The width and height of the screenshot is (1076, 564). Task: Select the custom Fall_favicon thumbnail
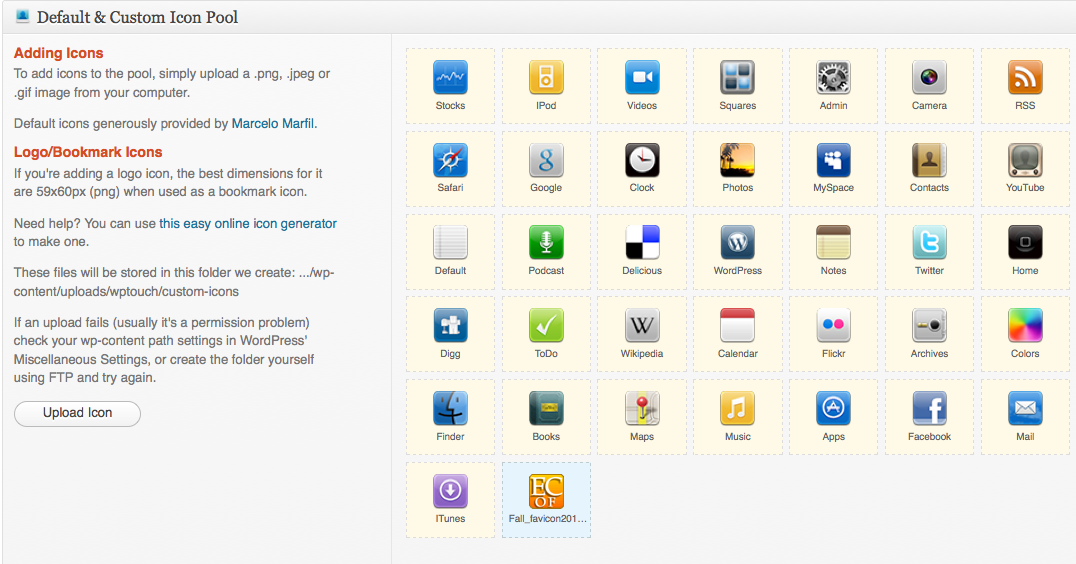(x=546, y=492)
